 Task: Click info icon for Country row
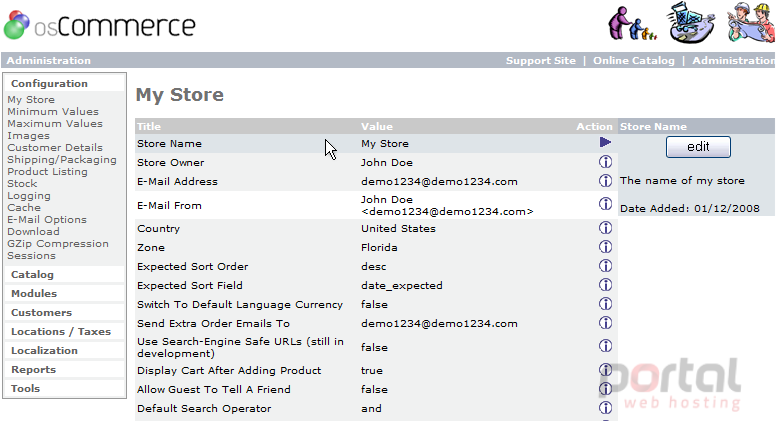click(x=605, y=228)
